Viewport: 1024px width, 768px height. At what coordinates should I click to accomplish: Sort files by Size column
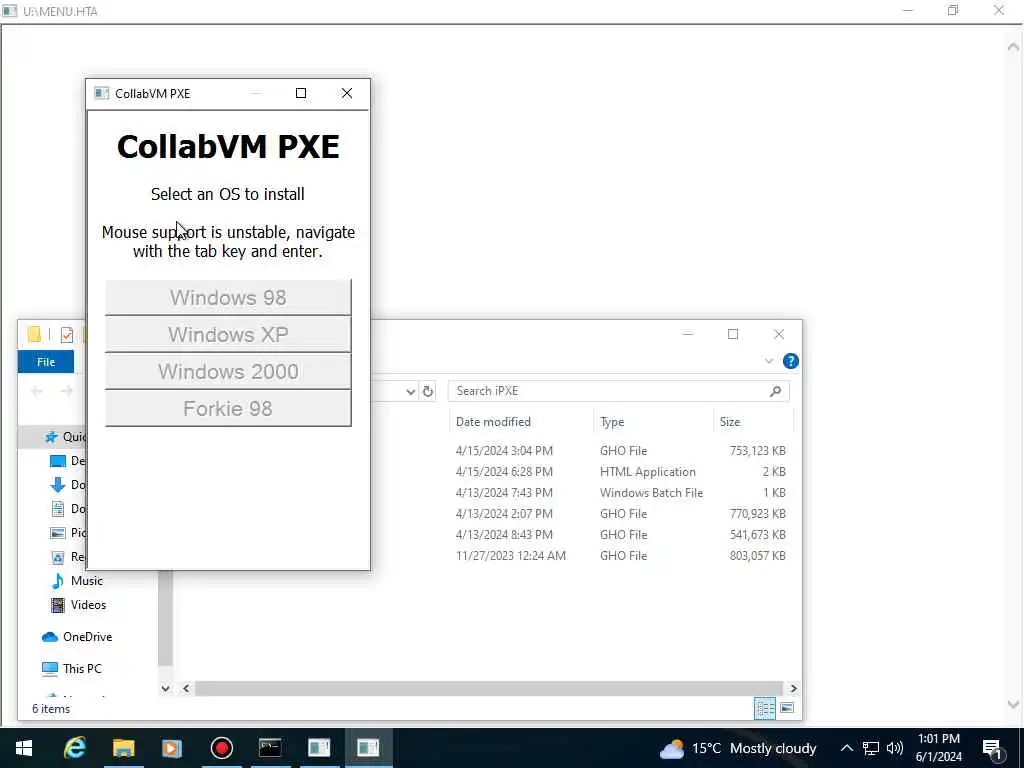click(729, 422)
